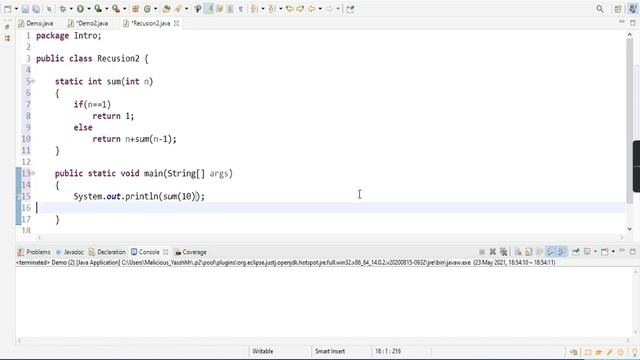Open the Run configurations dropdown arrow
640x360 pixels.
click(x=89, y=9)
